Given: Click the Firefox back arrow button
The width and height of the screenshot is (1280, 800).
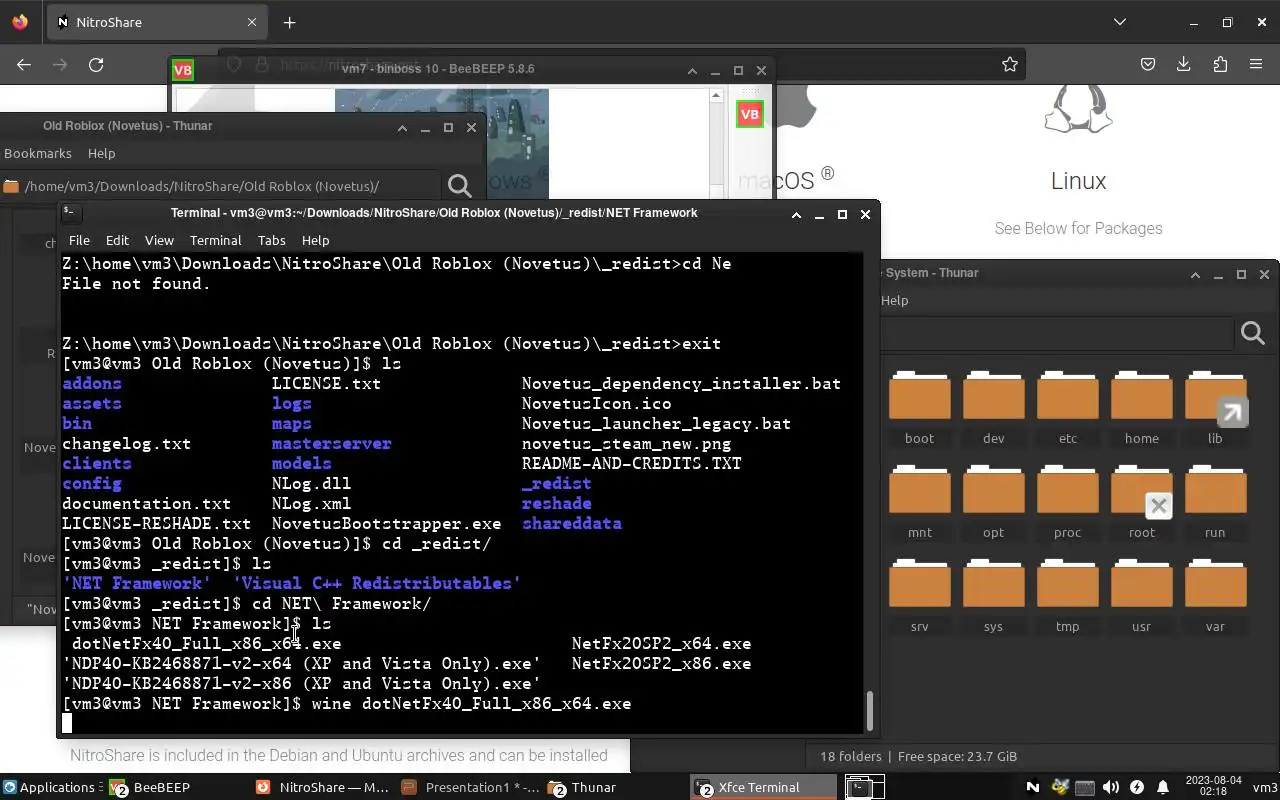Looking at the screenshot, I should 24,65.
